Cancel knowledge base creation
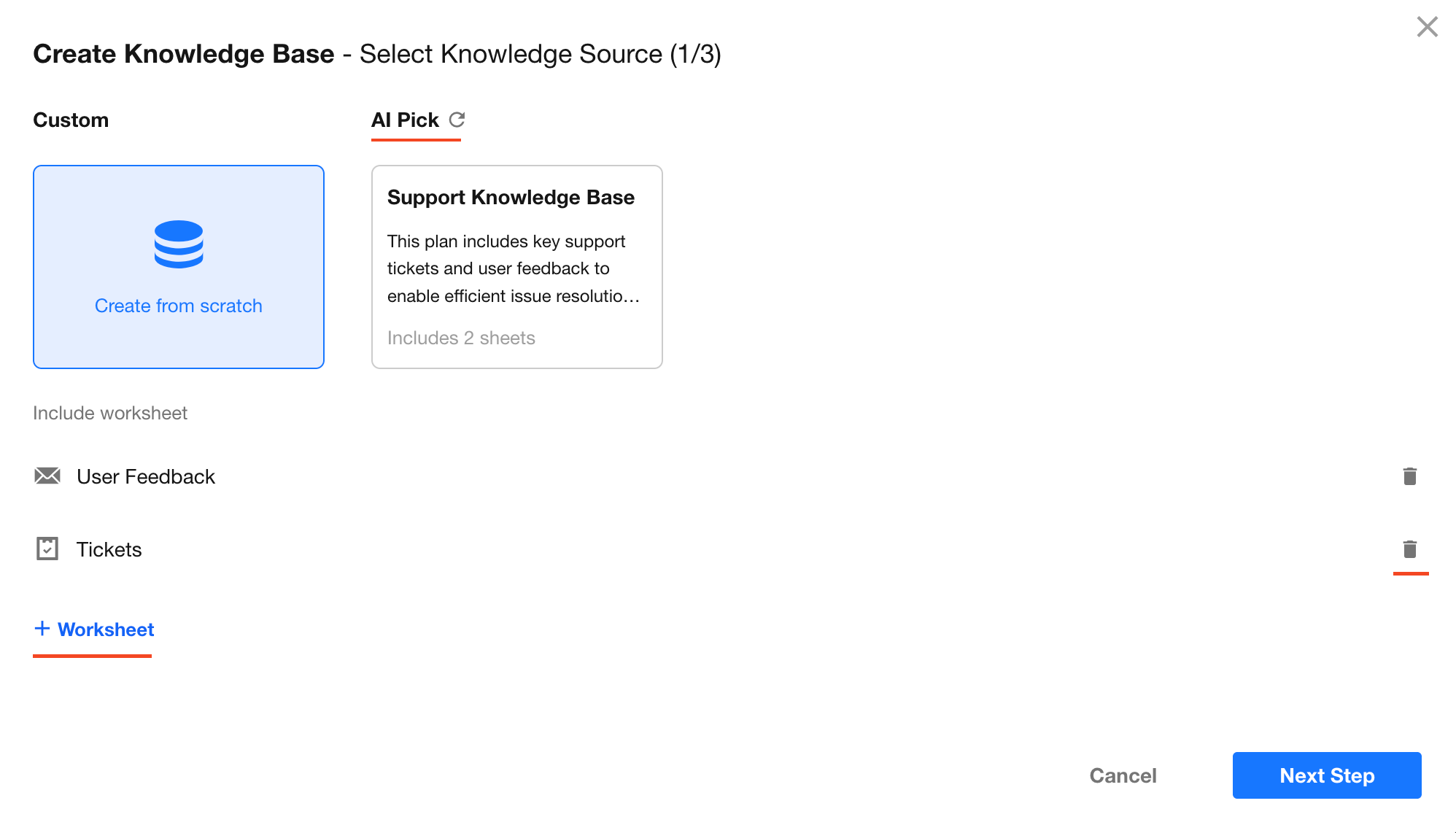1456x833 pixels. (x=1123, y=775)
